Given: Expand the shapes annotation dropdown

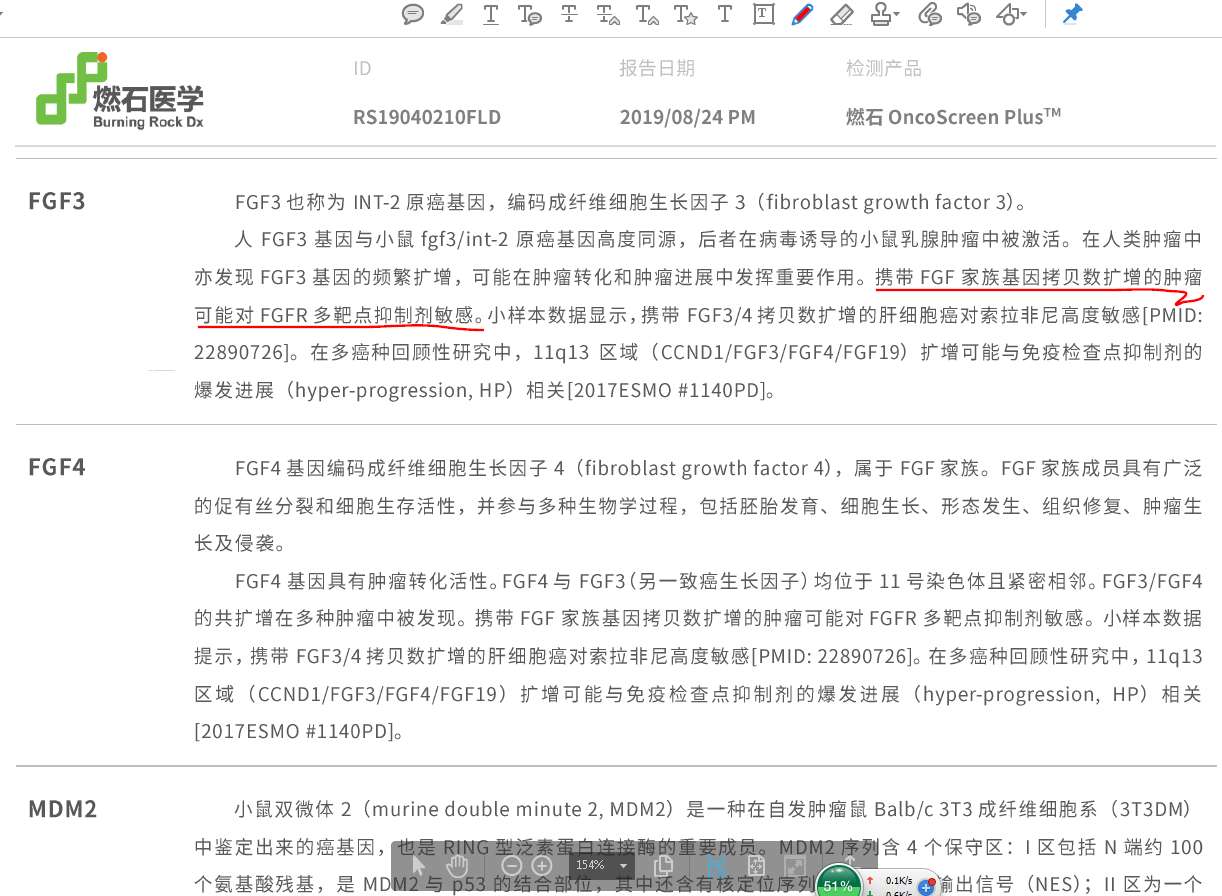Looking at the screenshot, I should [1010, 15].
